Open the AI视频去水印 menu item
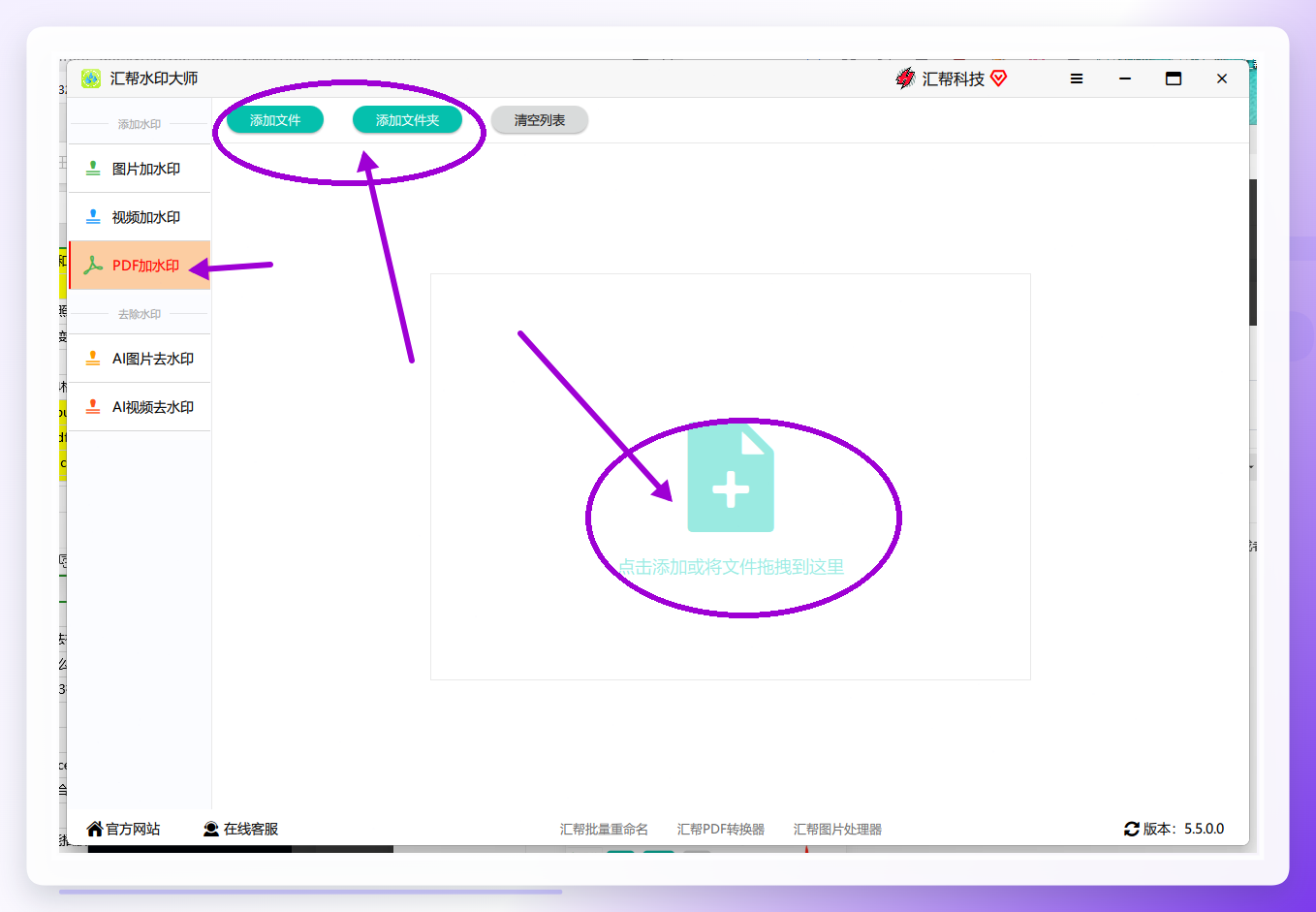The width and height of the screenshot is (1316, 912). point(140,407)
